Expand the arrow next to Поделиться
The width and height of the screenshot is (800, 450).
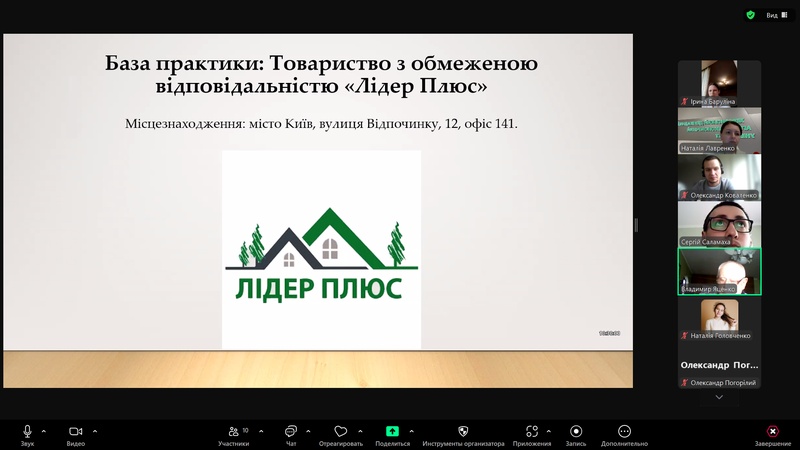click(412, 431)
